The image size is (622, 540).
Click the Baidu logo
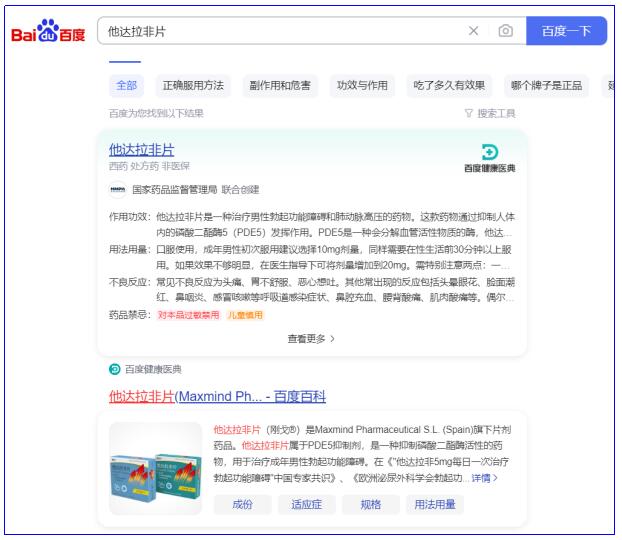point(48,31)
